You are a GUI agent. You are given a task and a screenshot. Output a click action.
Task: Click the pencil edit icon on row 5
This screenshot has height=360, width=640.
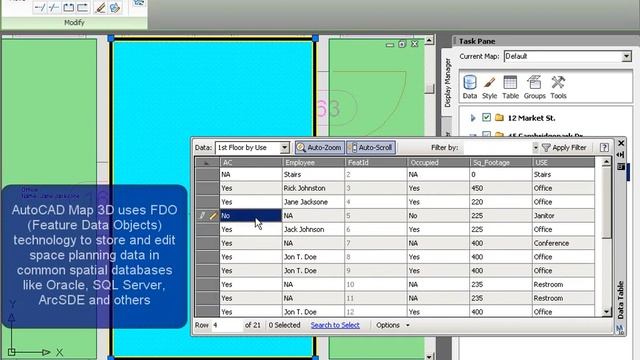tap(213, 216)
